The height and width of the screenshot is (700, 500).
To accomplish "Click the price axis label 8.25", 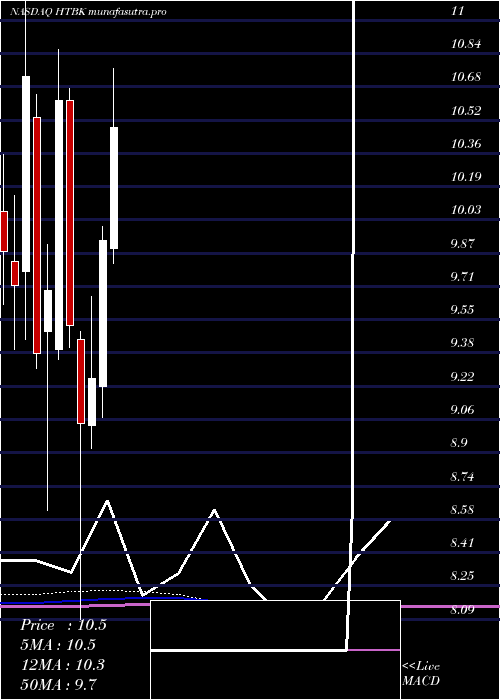I will click(462, 575).
